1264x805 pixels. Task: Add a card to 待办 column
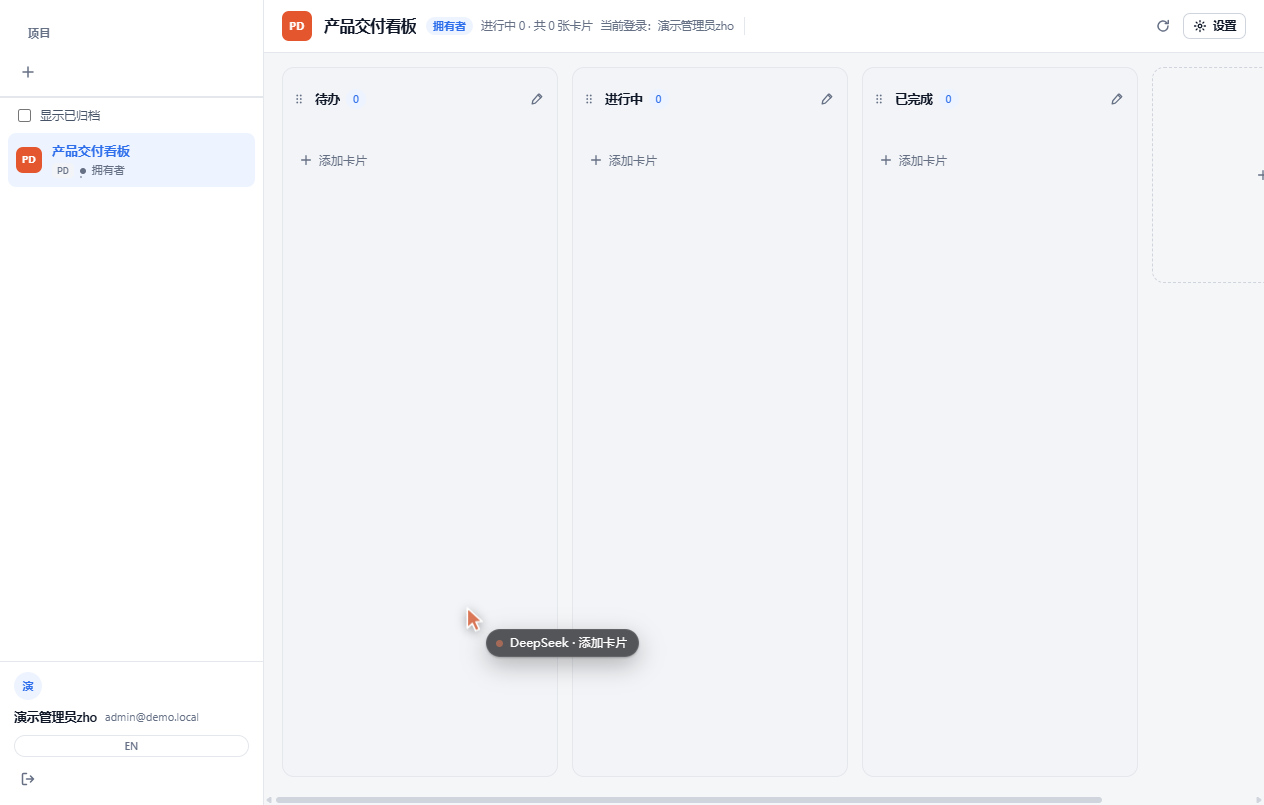click(334, 160)
